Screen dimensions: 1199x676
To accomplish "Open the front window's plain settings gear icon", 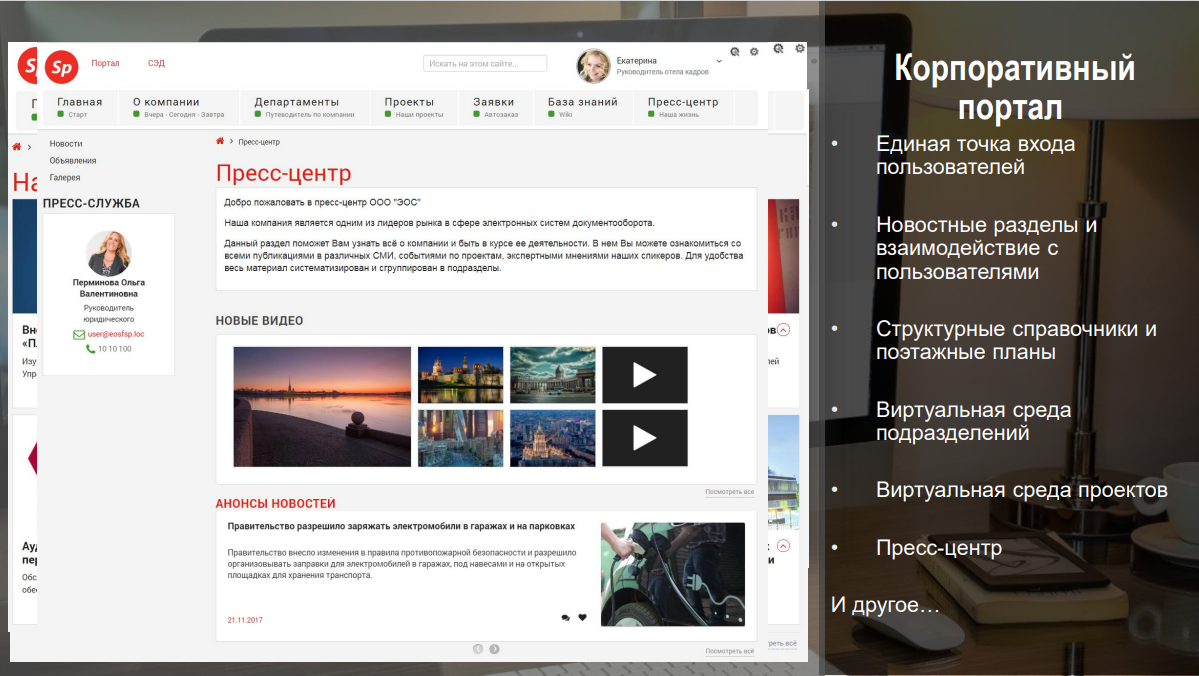I will click(x=754, y=52).
